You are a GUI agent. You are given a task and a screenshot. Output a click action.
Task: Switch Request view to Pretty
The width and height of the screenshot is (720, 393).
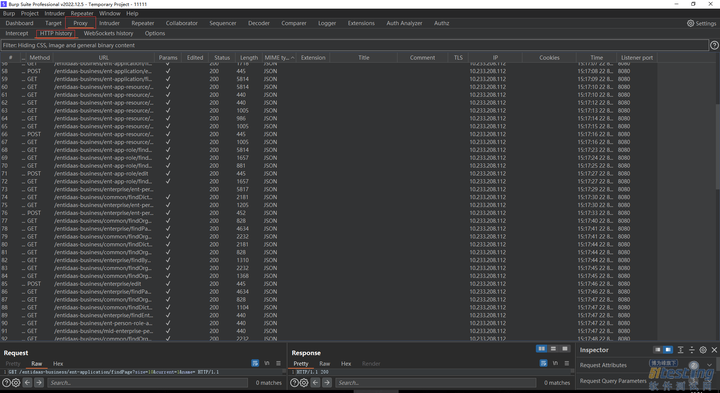(13, 364)
